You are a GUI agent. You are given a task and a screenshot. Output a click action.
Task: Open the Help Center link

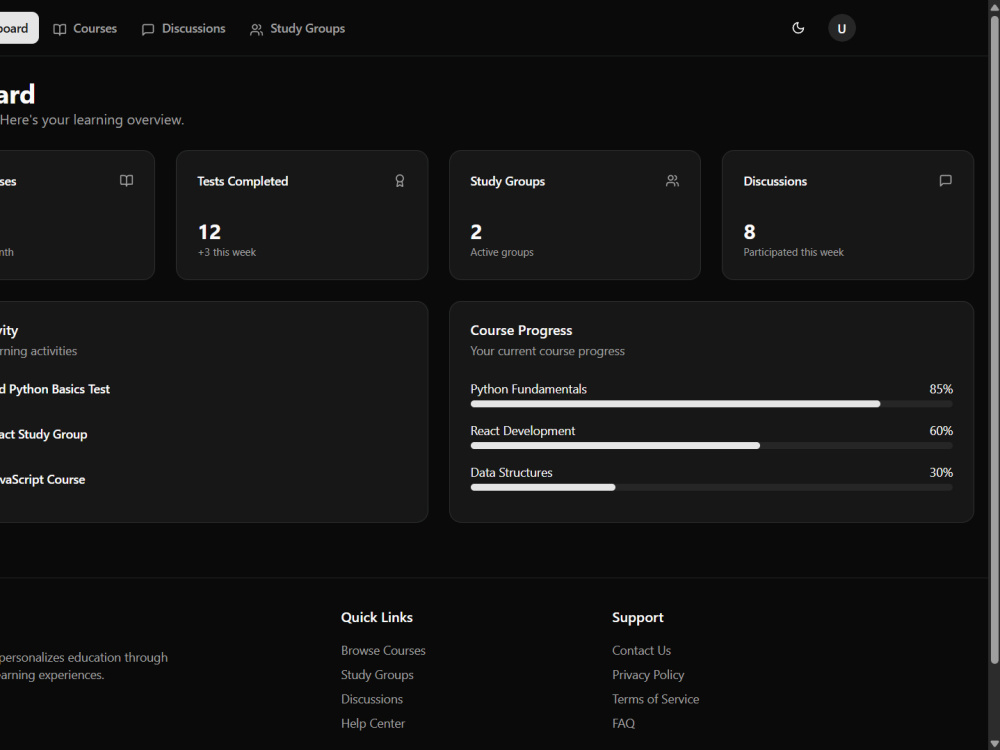tap(372, 723)
